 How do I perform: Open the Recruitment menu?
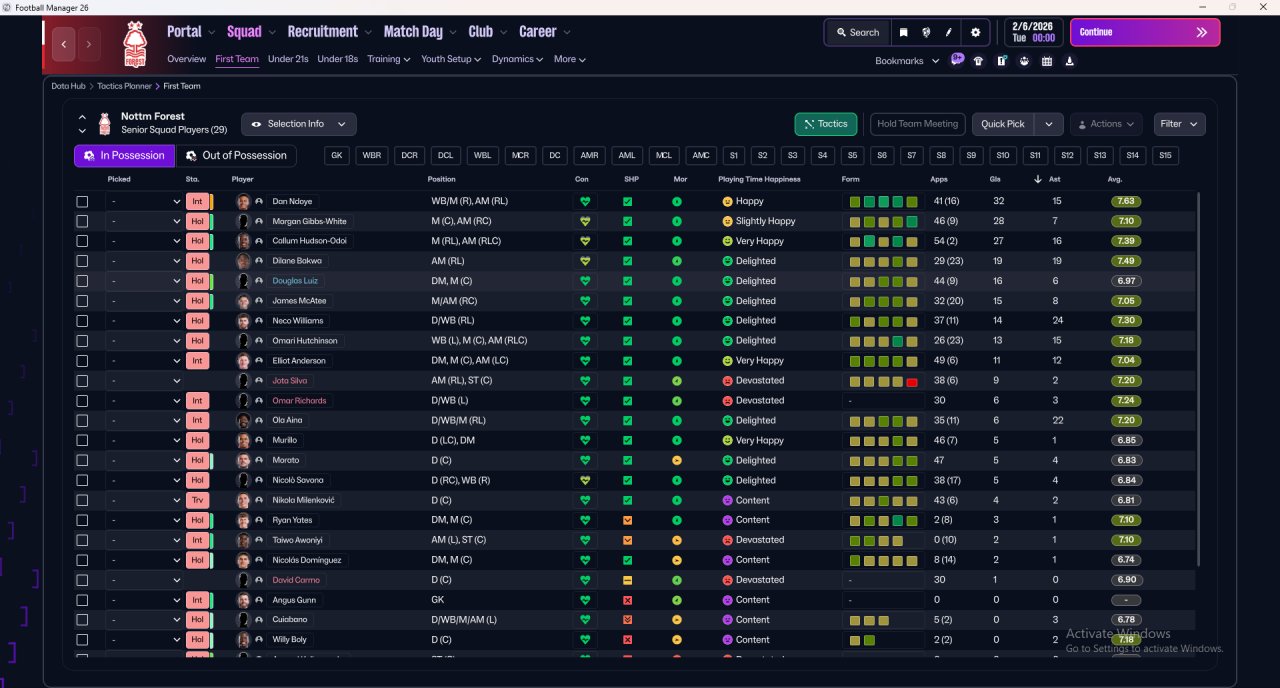coord(329,32)
